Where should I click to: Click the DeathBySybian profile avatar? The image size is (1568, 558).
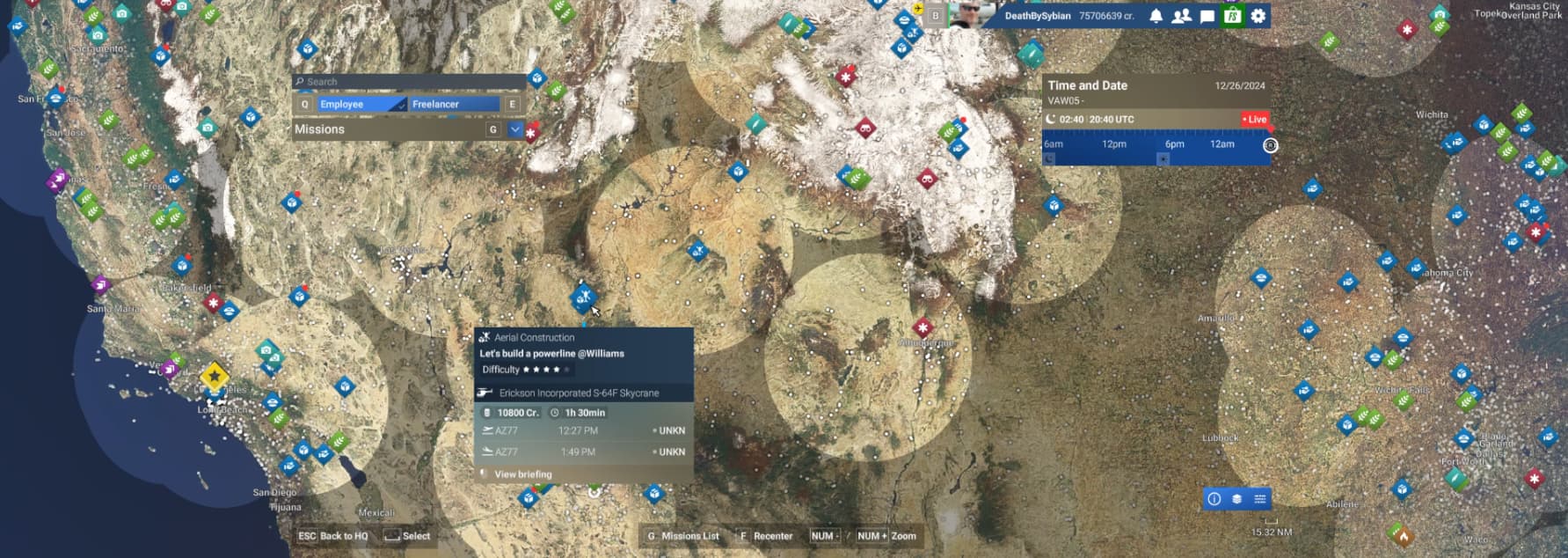pos(972,15)
